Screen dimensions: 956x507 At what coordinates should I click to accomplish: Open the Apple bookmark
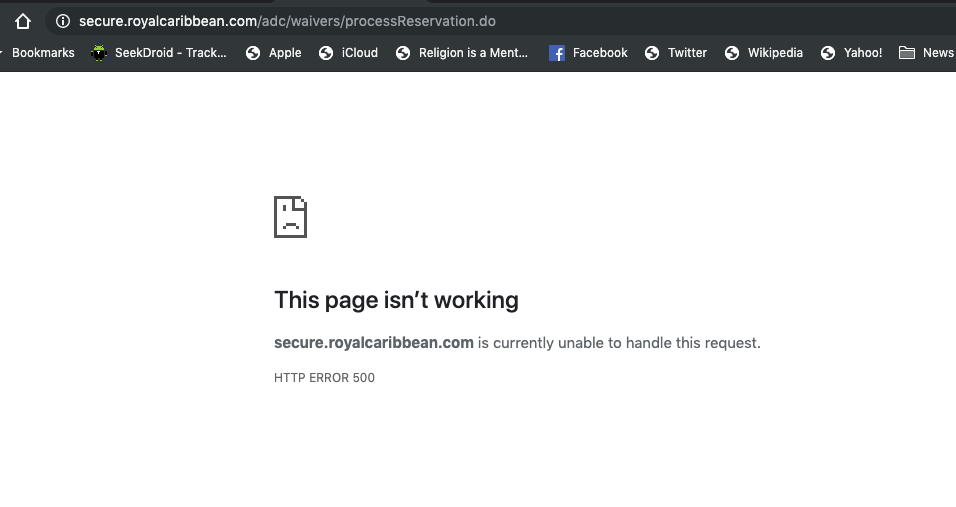tap(273, 53)
